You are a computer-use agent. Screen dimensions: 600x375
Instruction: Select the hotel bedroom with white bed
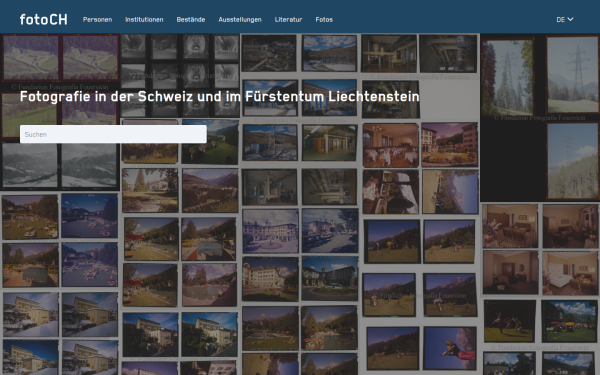pos(570,273)
